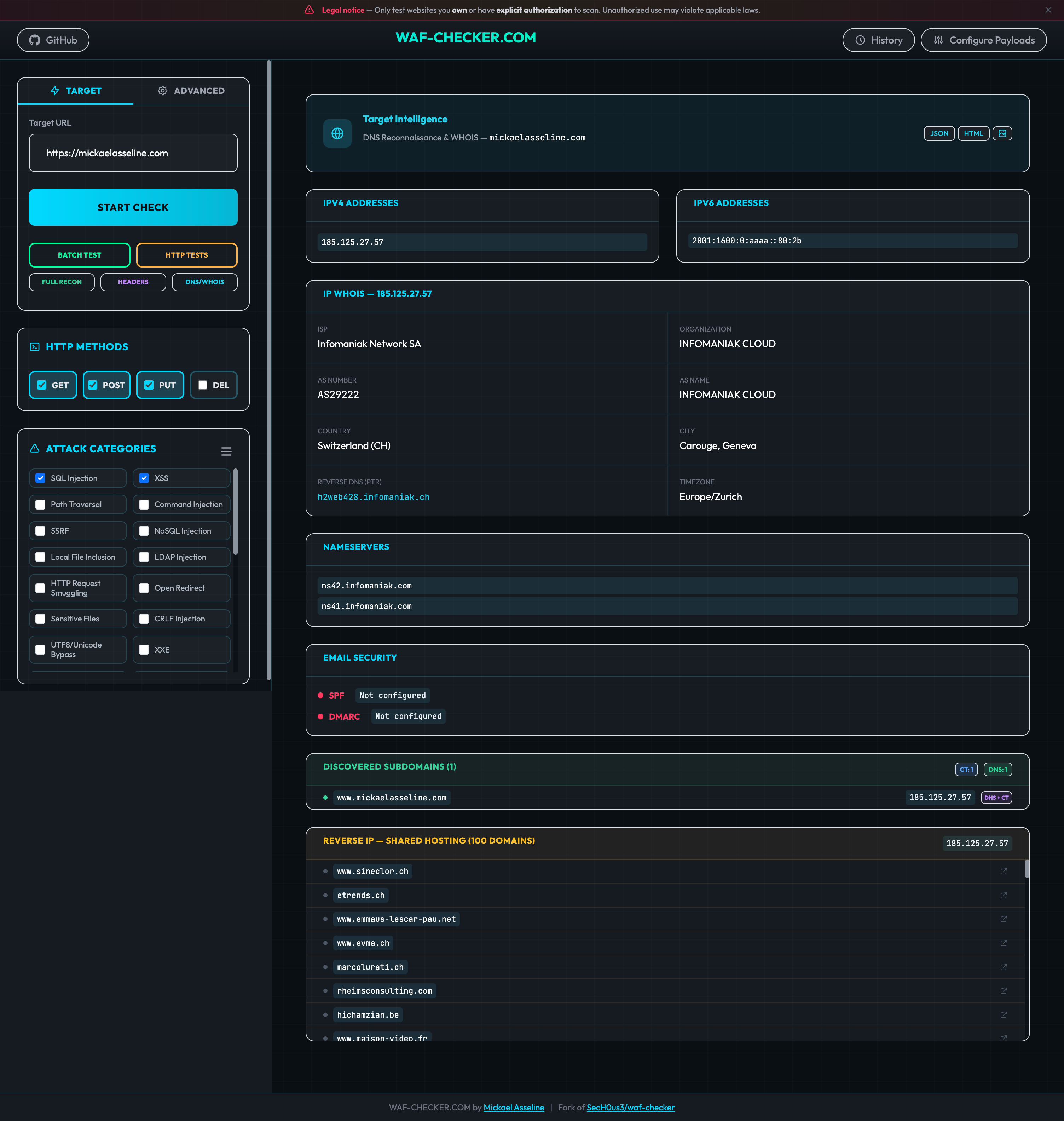This screenshot has height=1121, width=1064.
Task: Click the warning icon beside ATTACK CATEGORIES
Action: (x=35, y=448)
